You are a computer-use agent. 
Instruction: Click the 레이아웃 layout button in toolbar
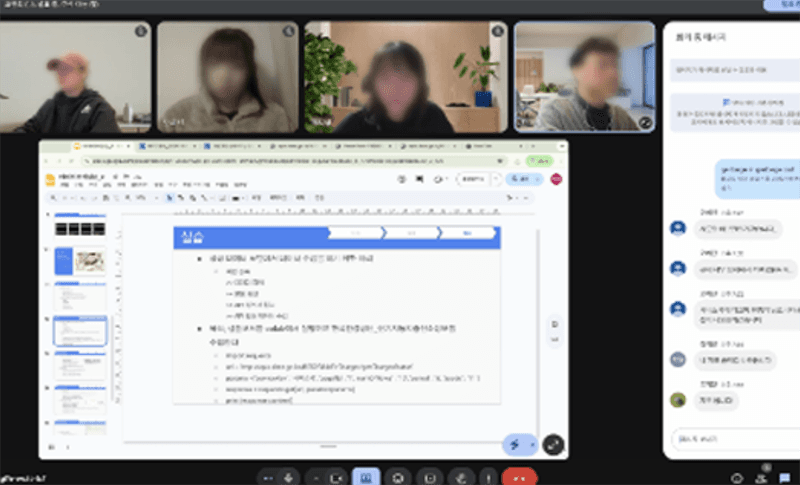(x=278, y=198)
